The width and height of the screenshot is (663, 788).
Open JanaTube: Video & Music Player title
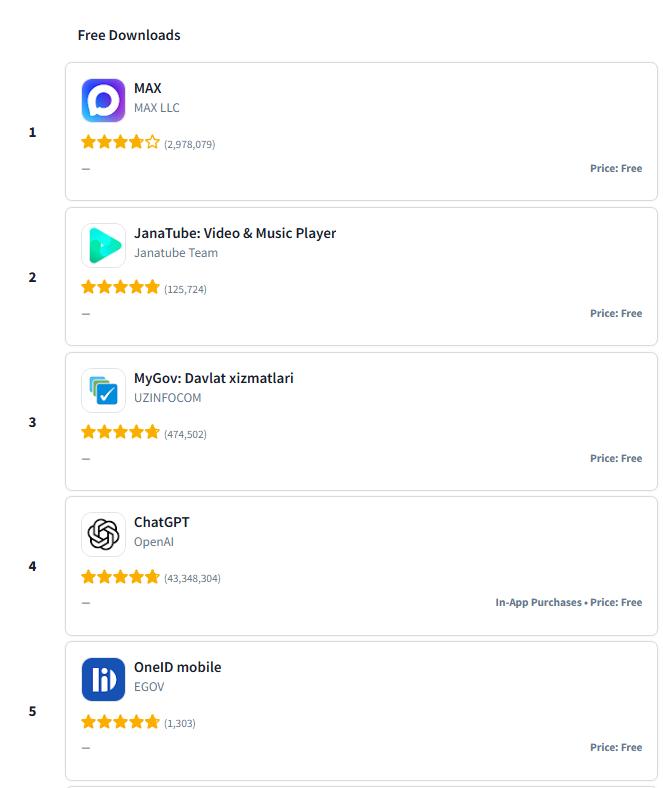(x=235, y=233)
